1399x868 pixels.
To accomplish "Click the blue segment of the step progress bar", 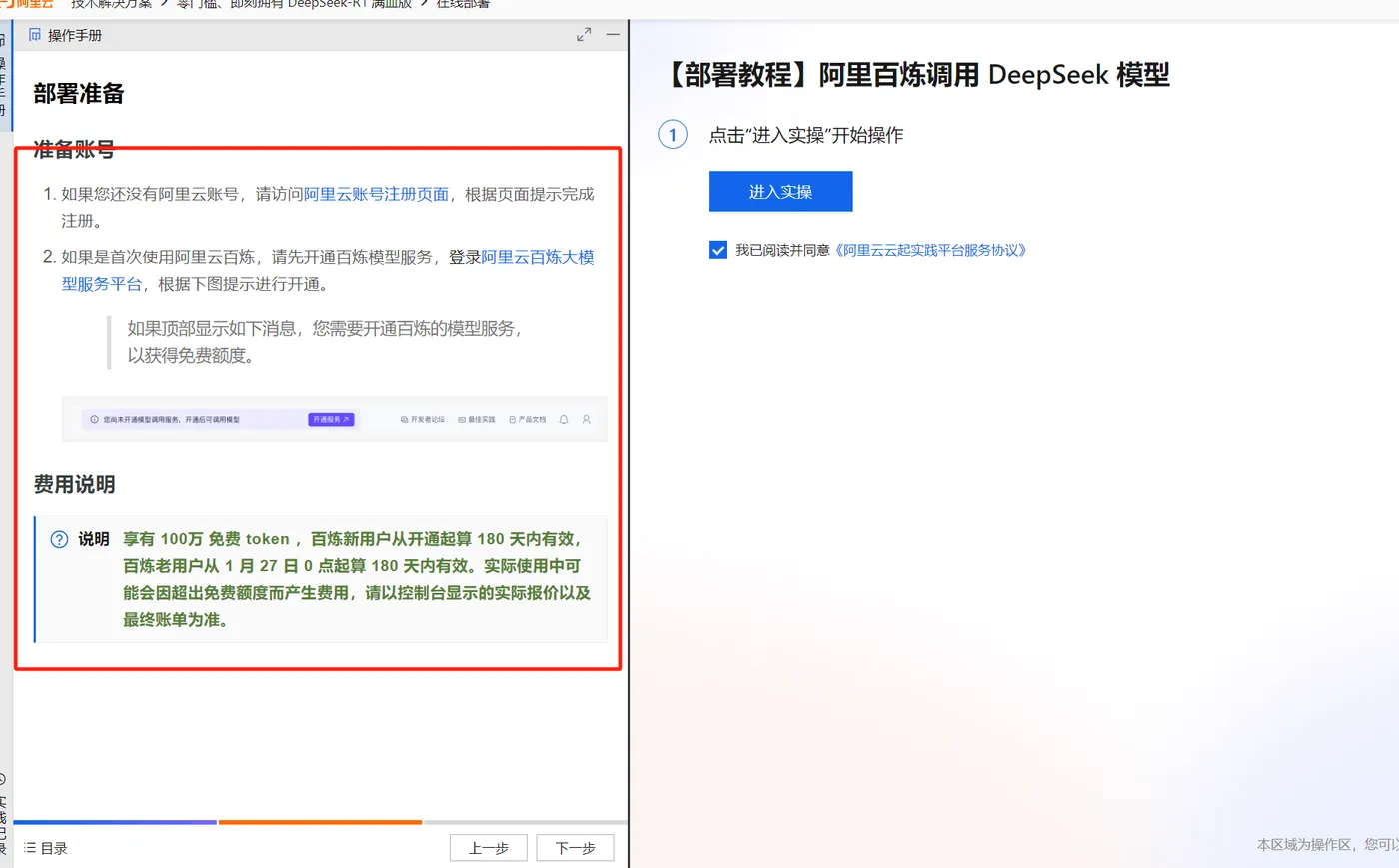I will [x=115, y=822].
